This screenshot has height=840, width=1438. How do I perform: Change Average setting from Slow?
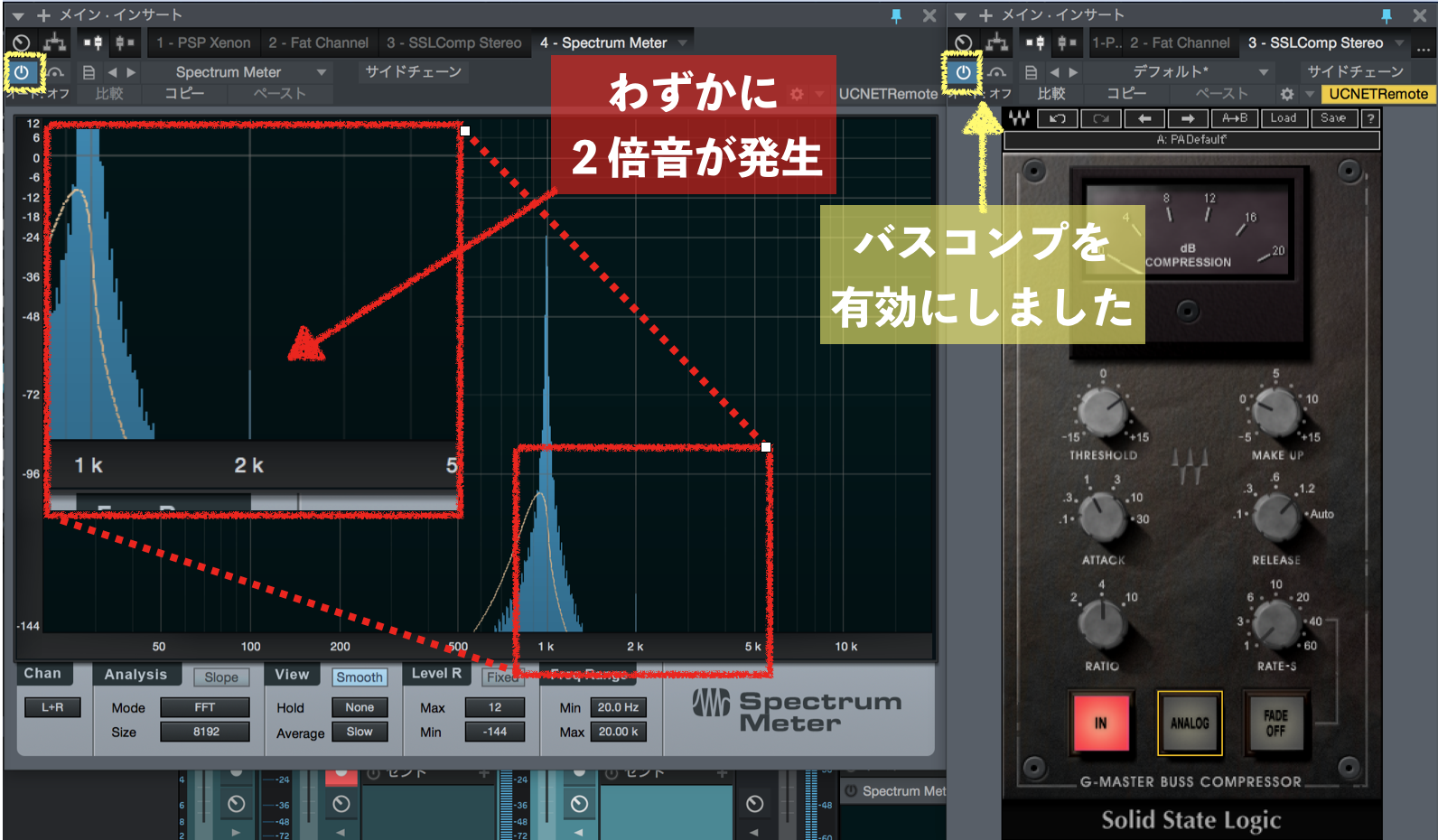click(x=359, y=732)
